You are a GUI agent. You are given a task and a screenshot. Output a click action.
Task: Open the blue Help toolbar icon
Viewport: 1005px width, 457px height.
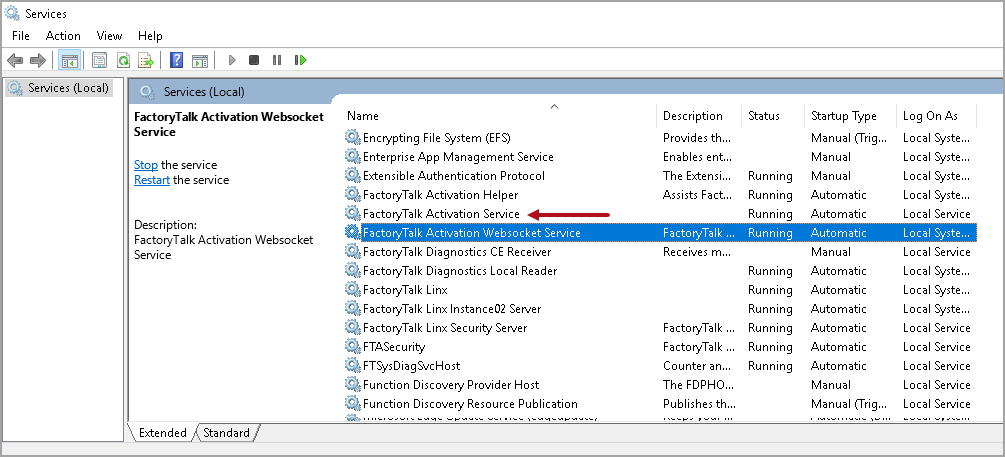pyautogui.click(x=176, y=60)
